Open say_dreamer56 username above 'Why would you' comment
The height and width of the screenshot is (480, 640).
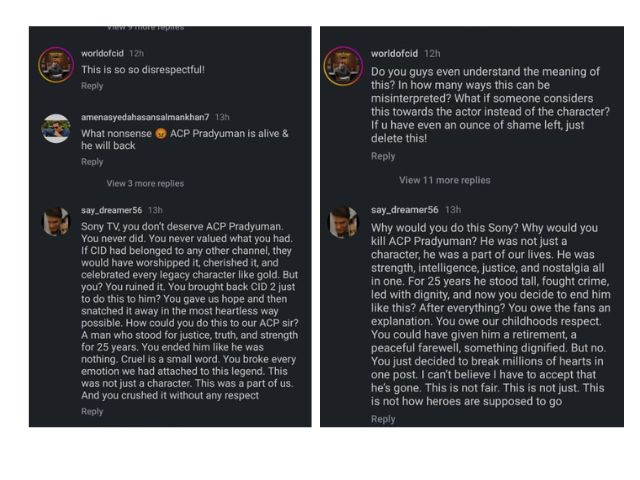(x=404, y=210)
